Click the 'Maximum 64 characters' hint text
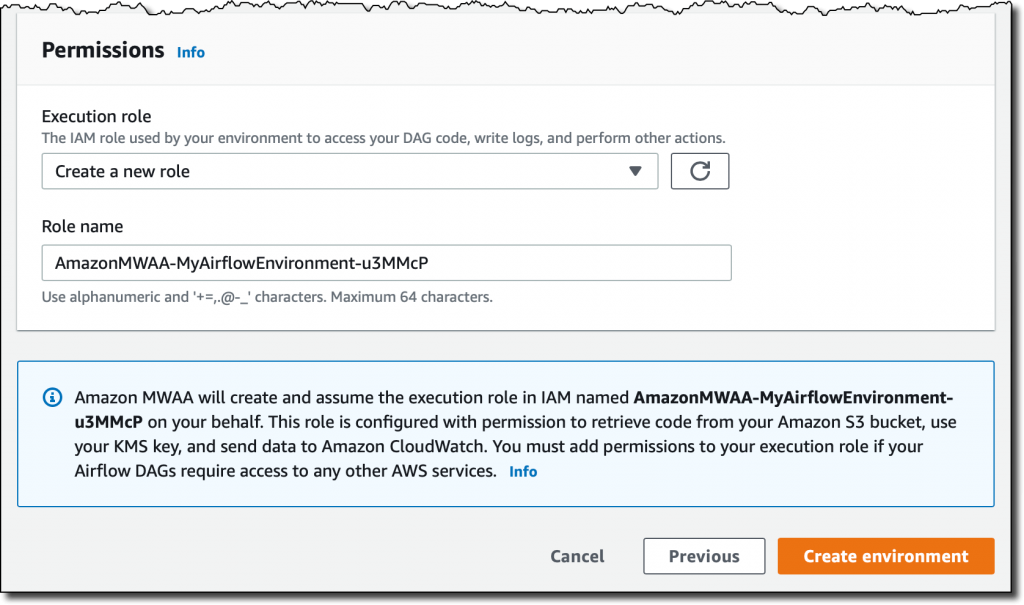 pyautogui.click(x=411, y=297)
